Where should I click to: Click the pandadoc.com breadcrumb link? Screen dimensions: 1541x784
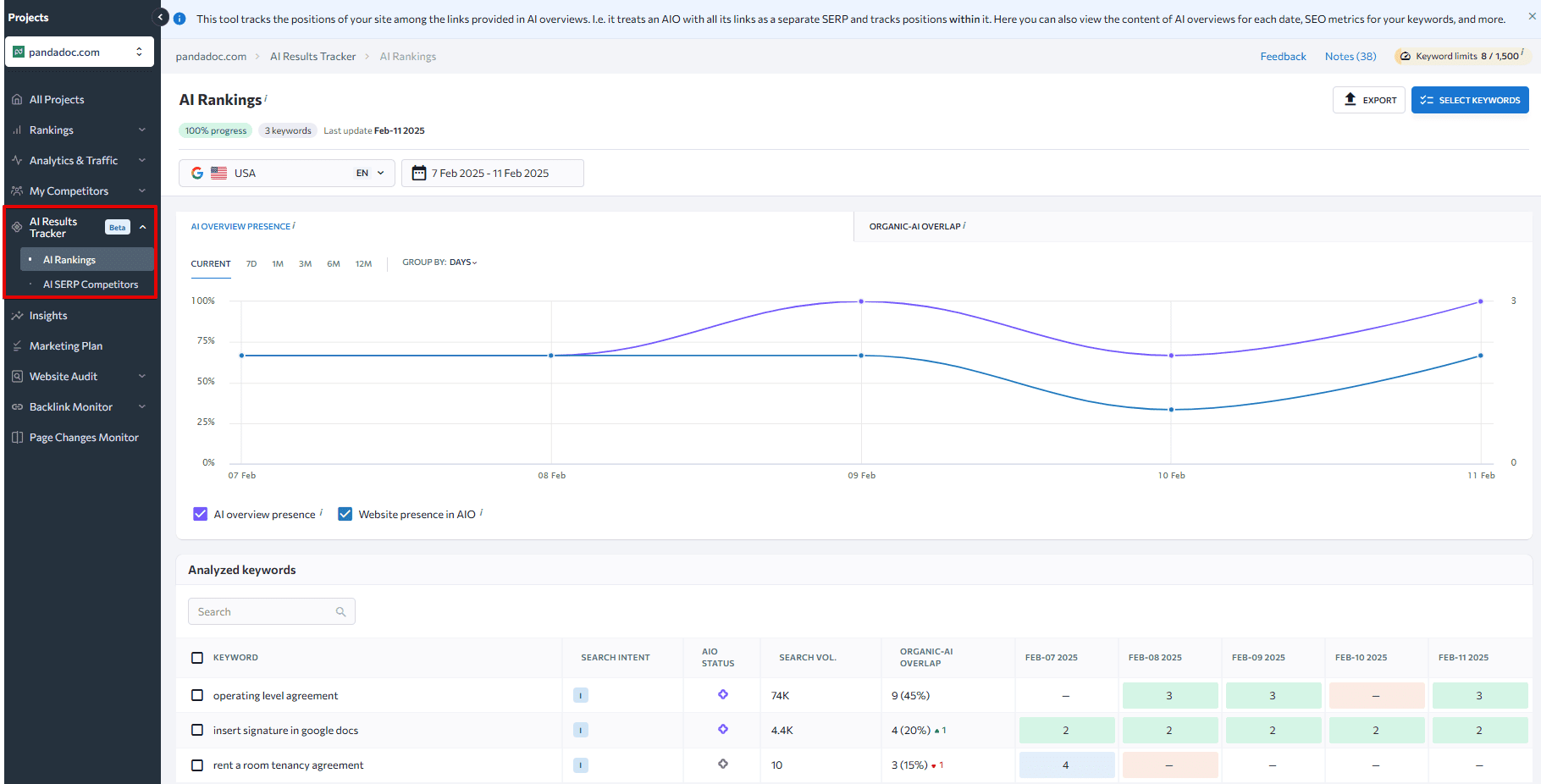pos(211,57)
